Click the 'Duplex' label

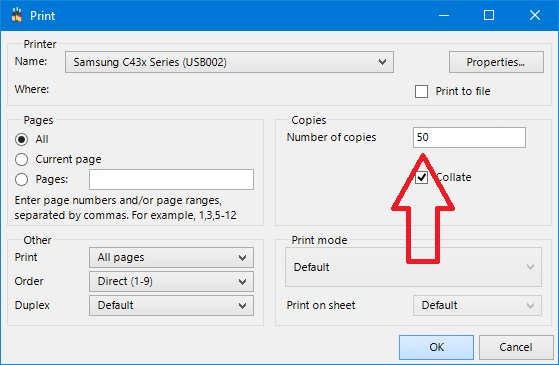32,305
